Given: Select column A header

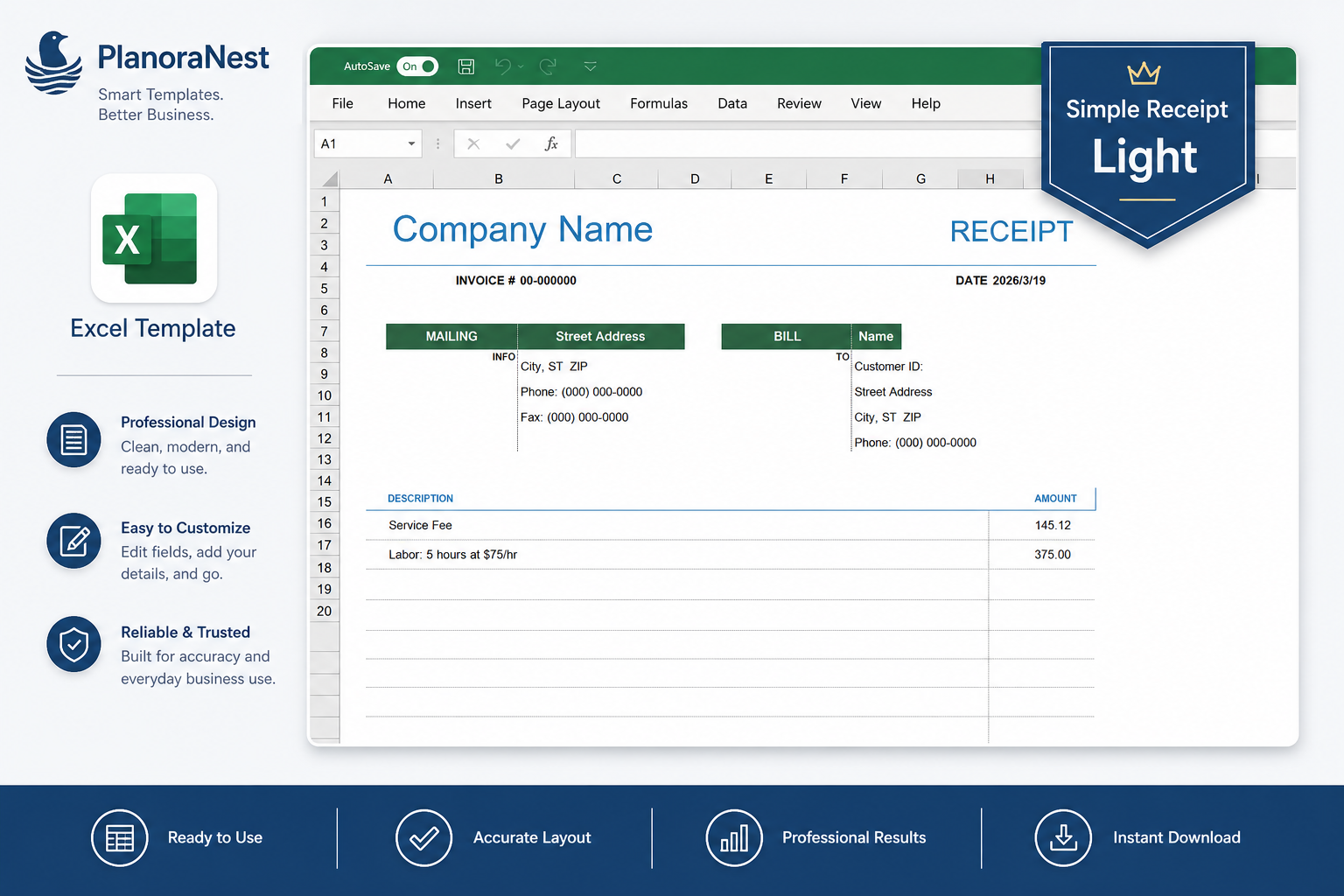Looking at the screenshot, I should coord(388,178).
